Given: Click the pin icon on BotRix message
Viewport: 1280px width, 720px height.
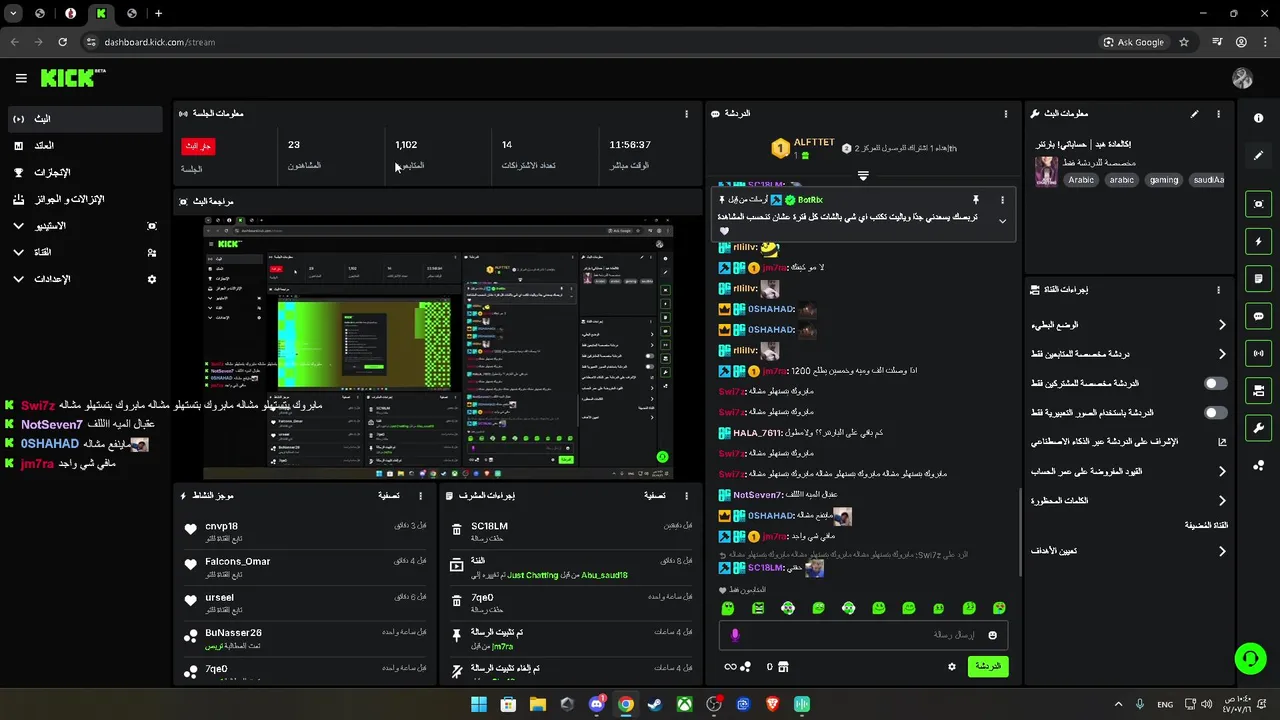Looking at the screenshot, I should [x=975, y=200].
